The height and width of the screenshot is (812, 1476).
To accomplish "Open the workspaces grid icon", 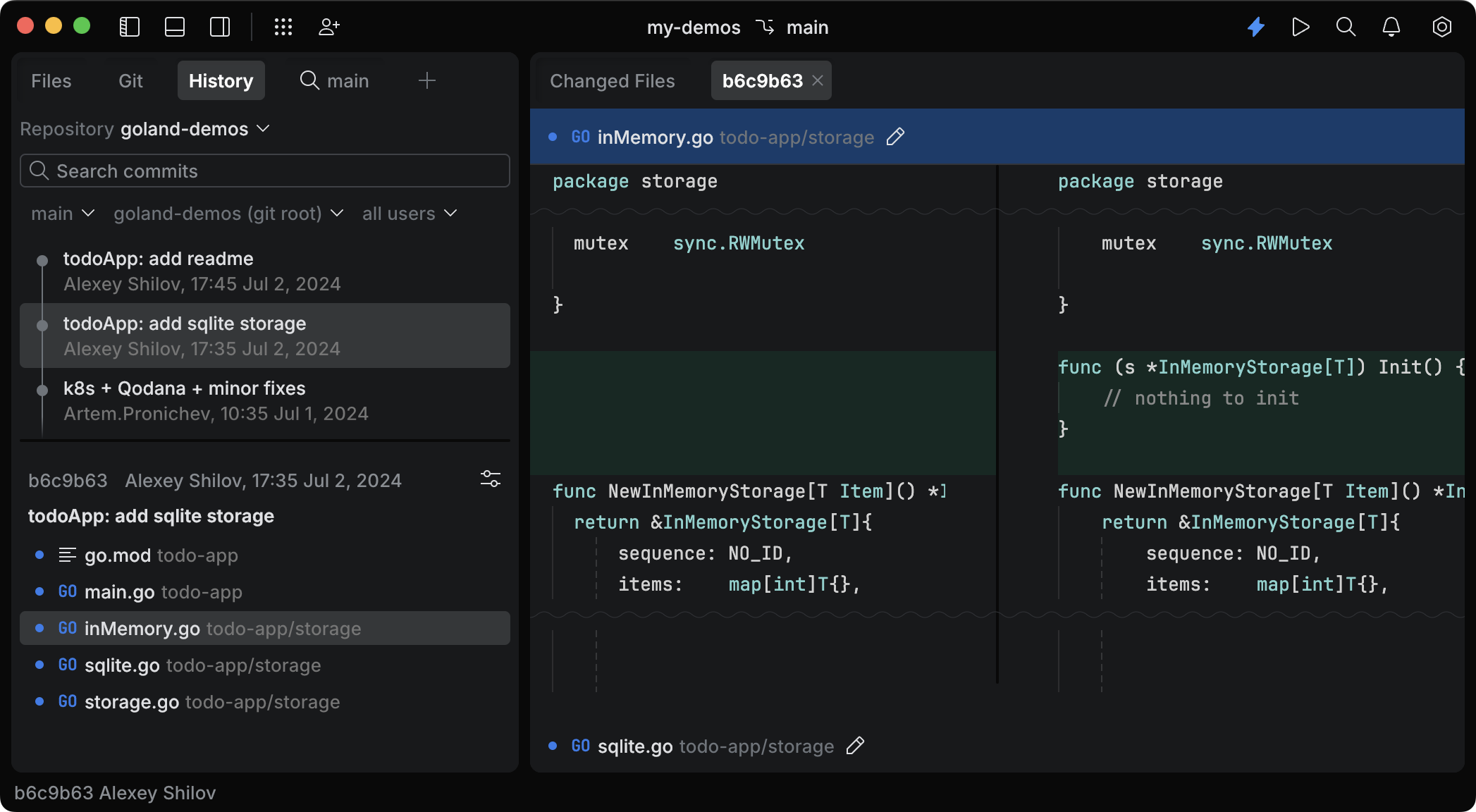I will [283, 27].
